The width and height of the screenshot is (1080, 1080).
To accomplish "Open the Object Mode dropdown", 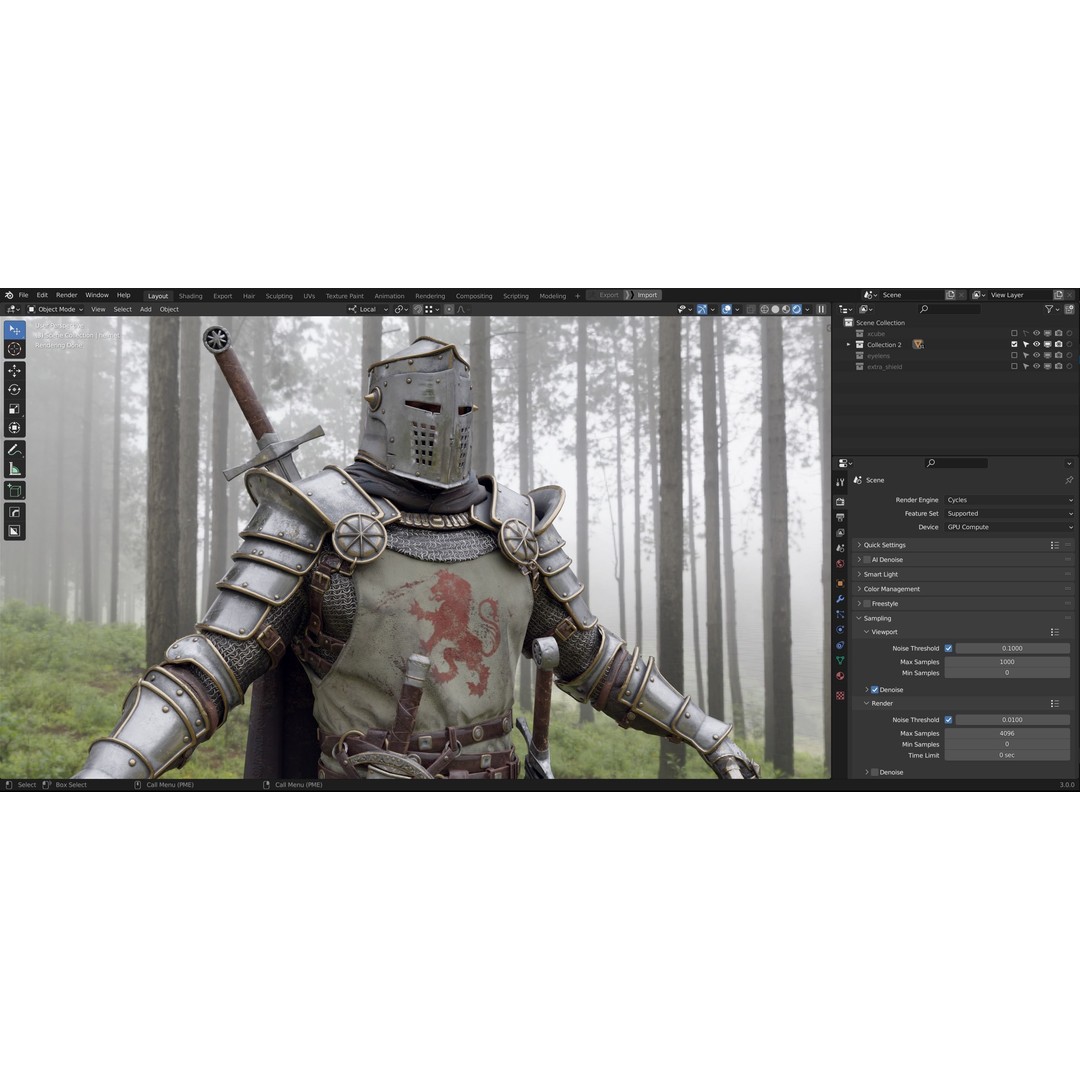I will coord(55,309).
